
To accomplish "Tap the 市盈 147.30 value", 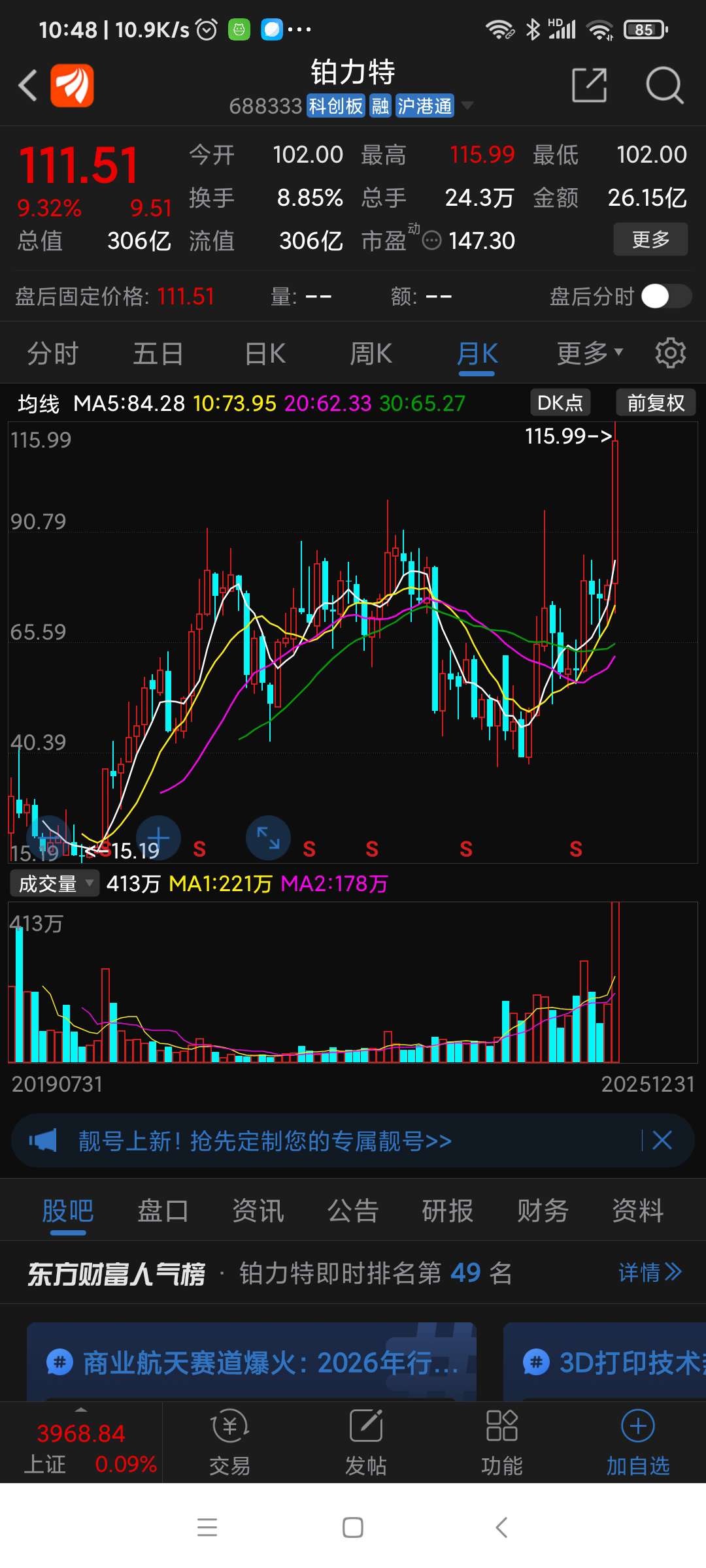I will (482, 241).
